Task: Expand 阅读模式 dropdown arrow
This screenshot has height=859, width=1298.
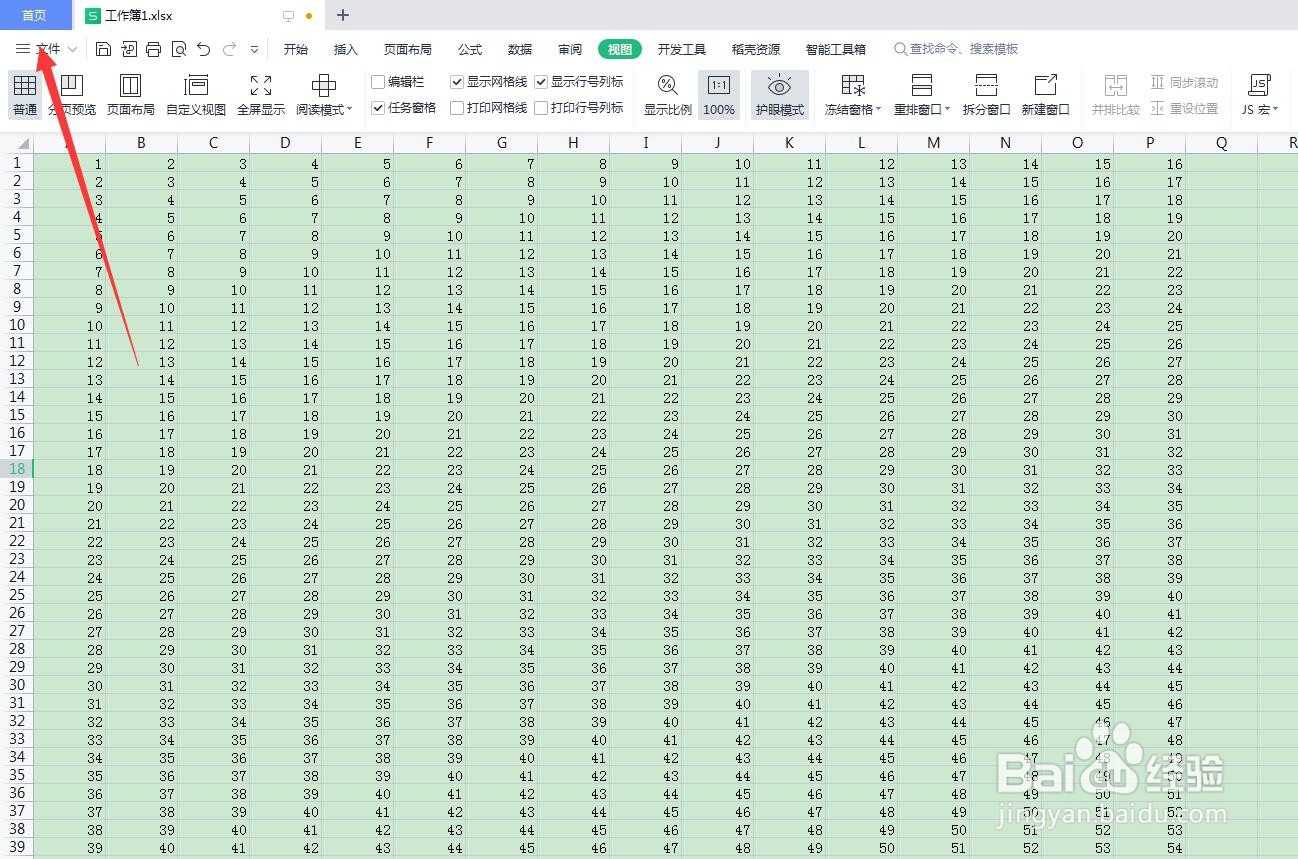Action: coord(350,110)
